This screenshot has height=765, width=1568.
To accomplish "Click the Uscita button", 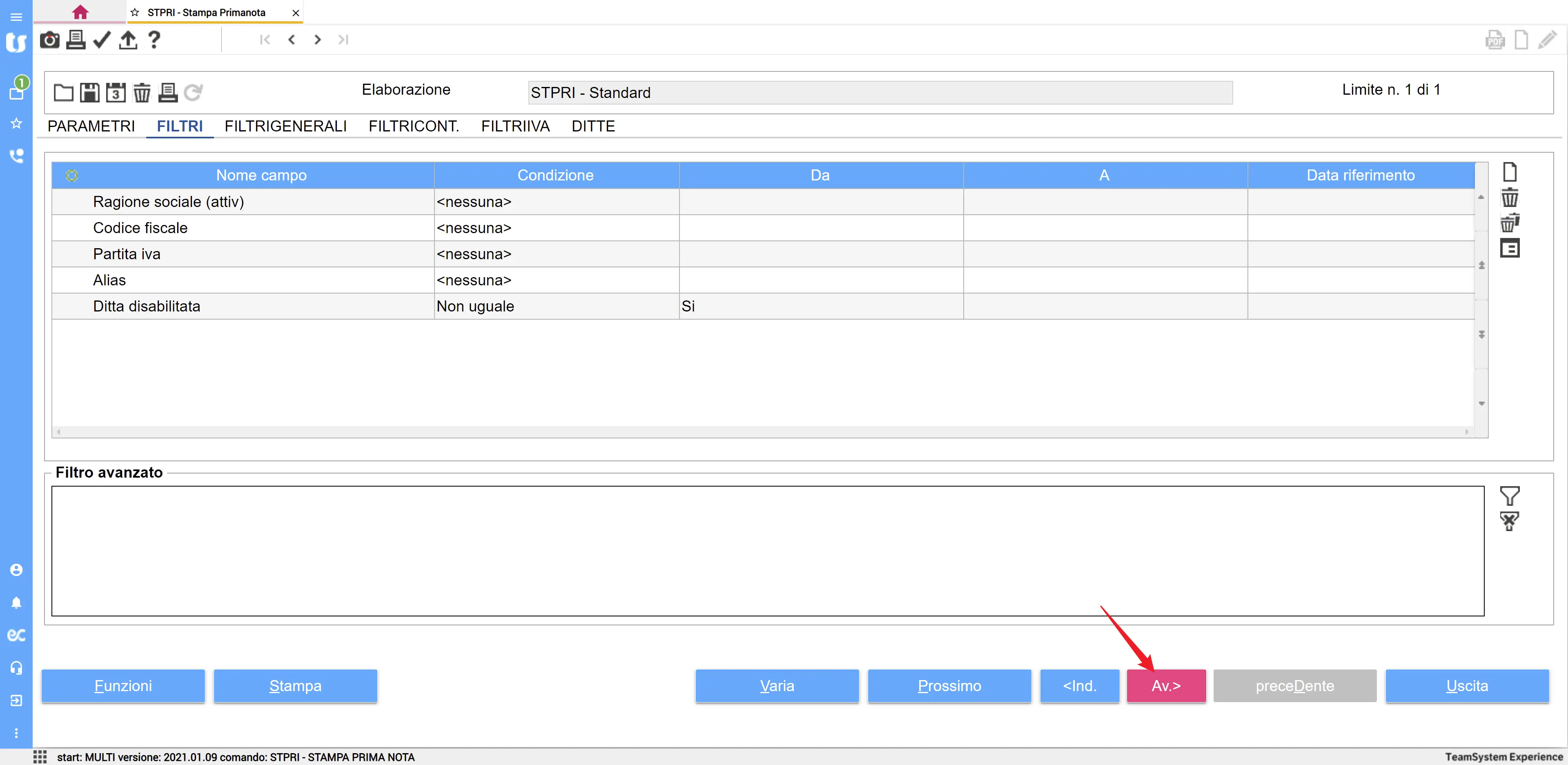I will (x=1466, y=686).
